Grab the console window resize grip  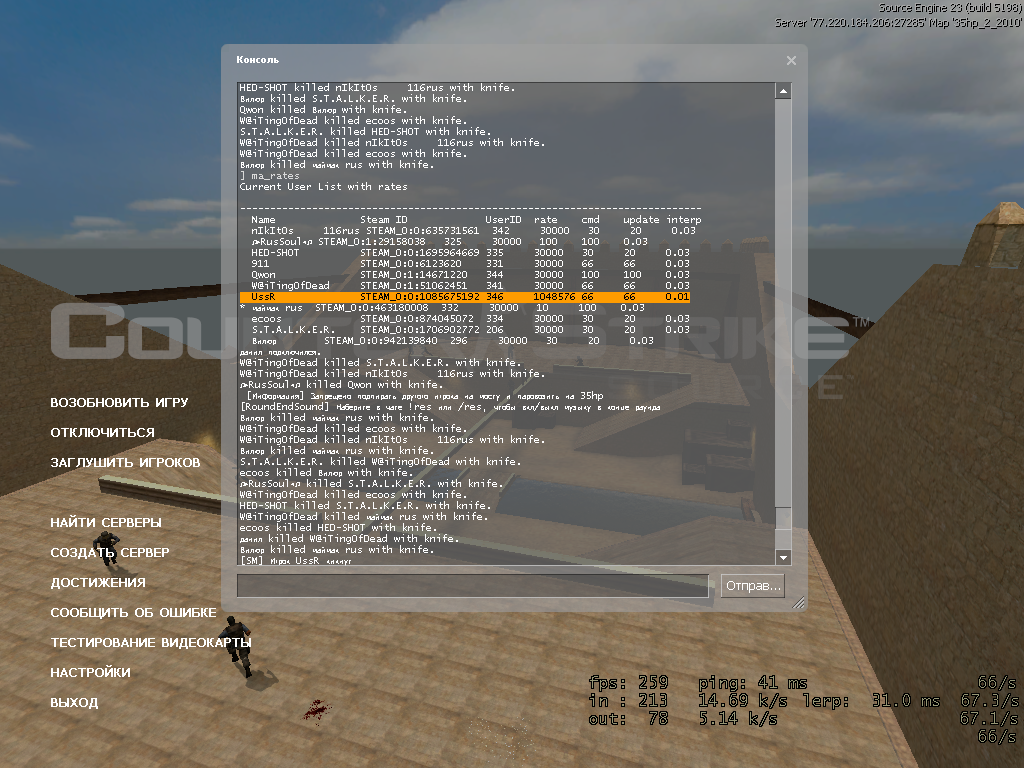(798, 603)
